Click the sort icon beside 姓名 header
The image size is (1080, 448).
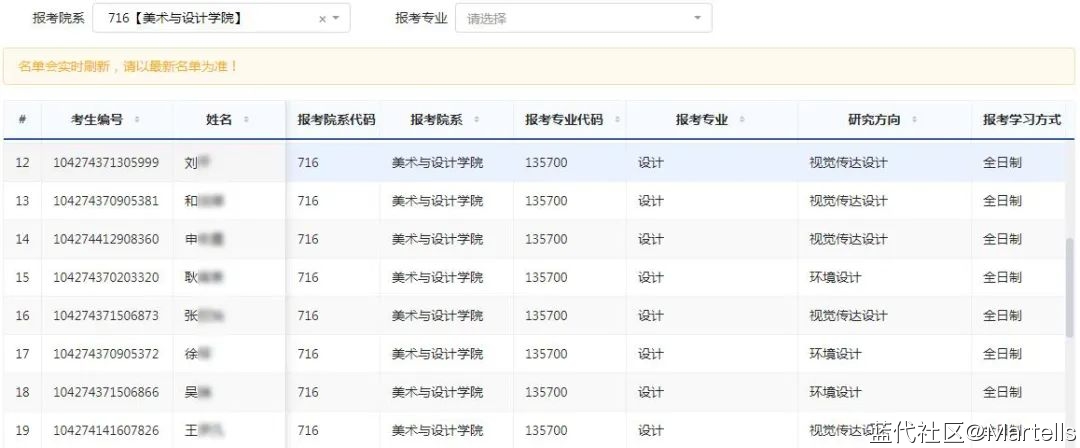click(x=246, y=120)
